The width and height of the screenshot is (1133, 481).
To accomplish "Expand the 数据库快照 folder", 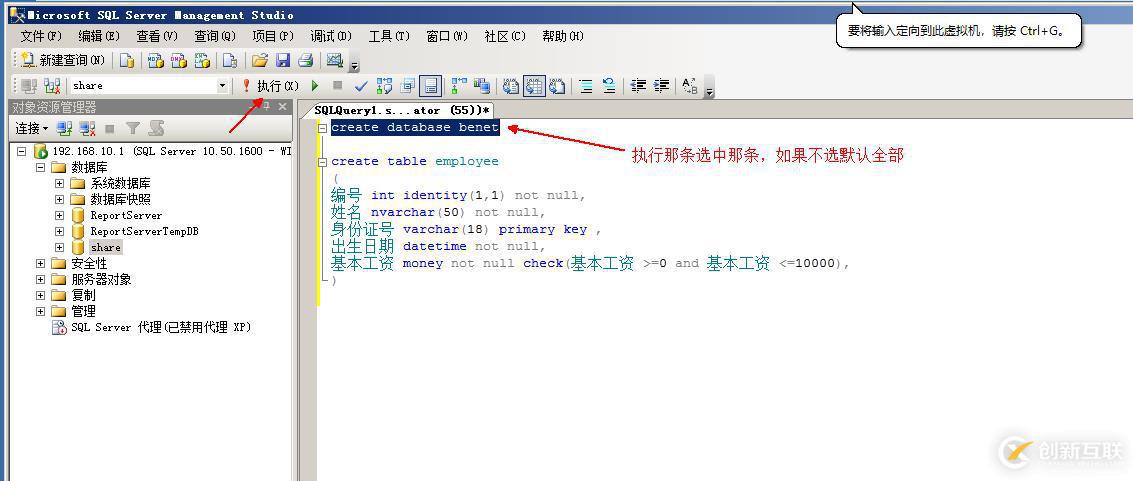I will pyautogui.click(x=59, y=199).
